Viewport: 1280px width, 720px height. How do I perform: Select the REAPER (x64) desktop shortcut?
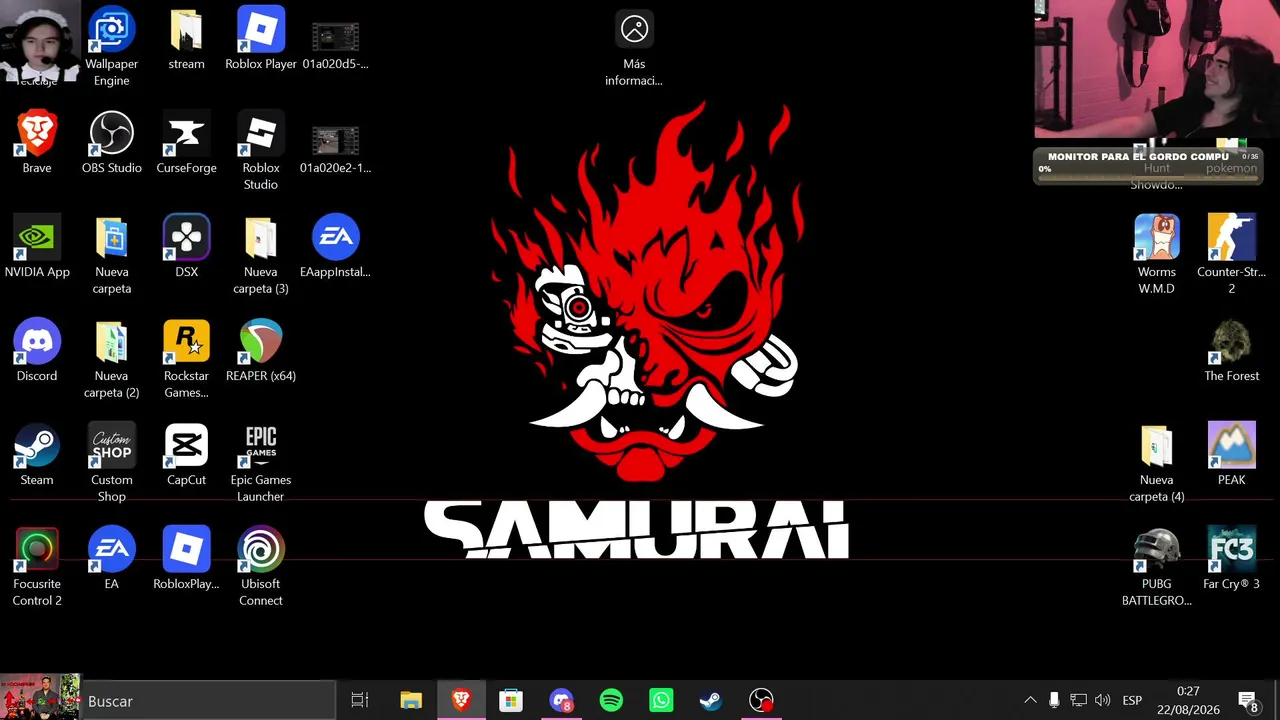(261, 351)
